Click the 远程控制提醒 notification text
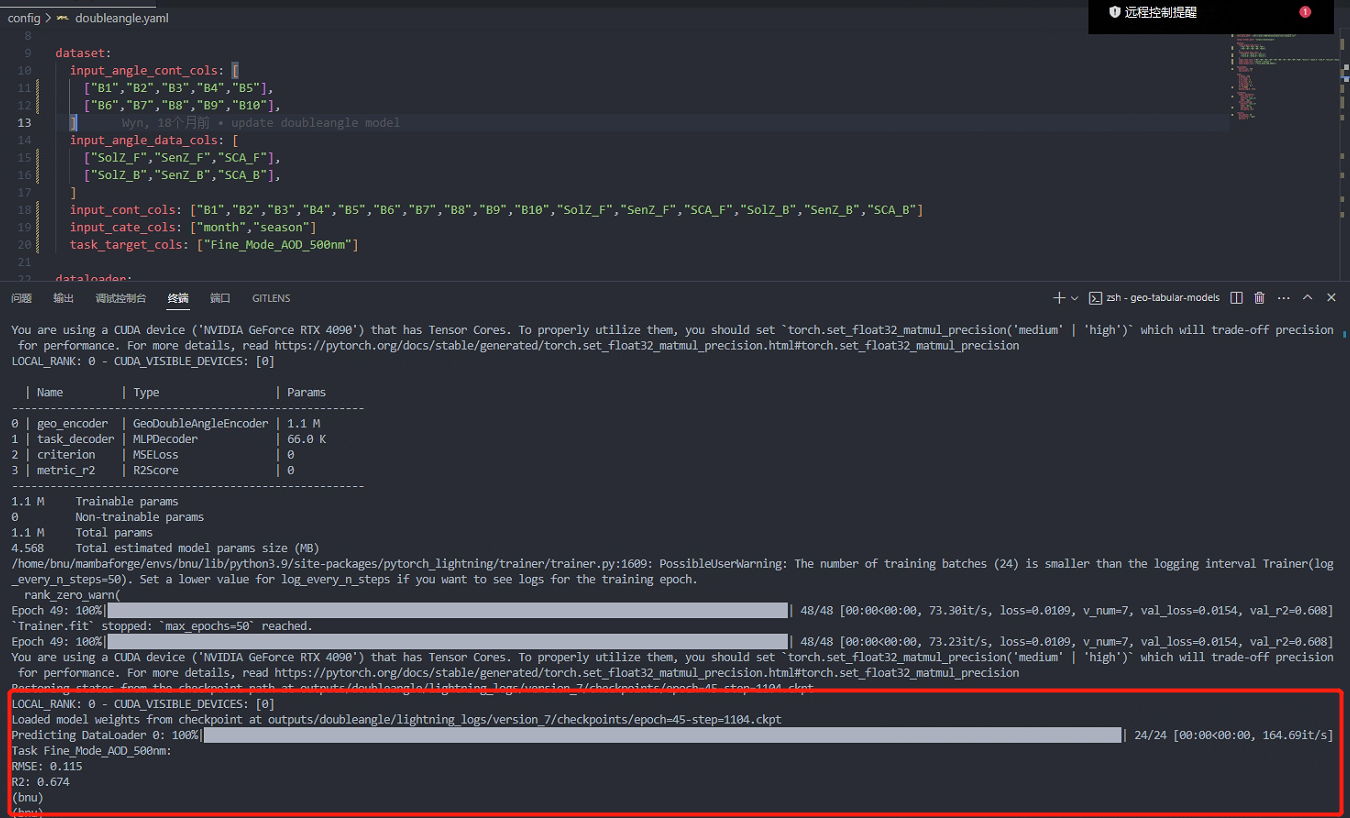The image size is (1350, 818). coord(1161,13)
